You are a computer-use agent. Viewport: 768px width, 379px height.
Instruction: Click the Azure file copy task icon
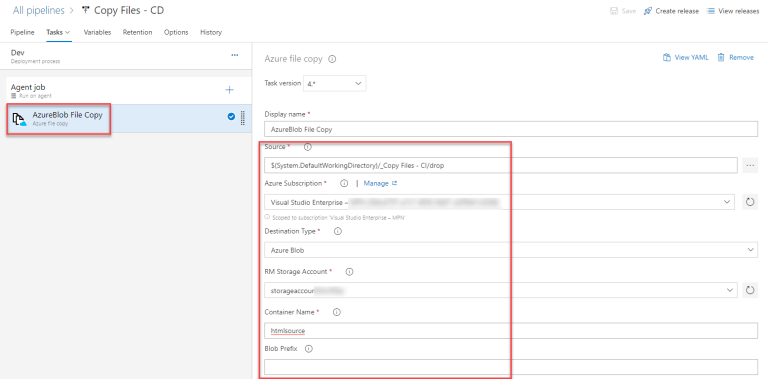click(x=20, y=119)
